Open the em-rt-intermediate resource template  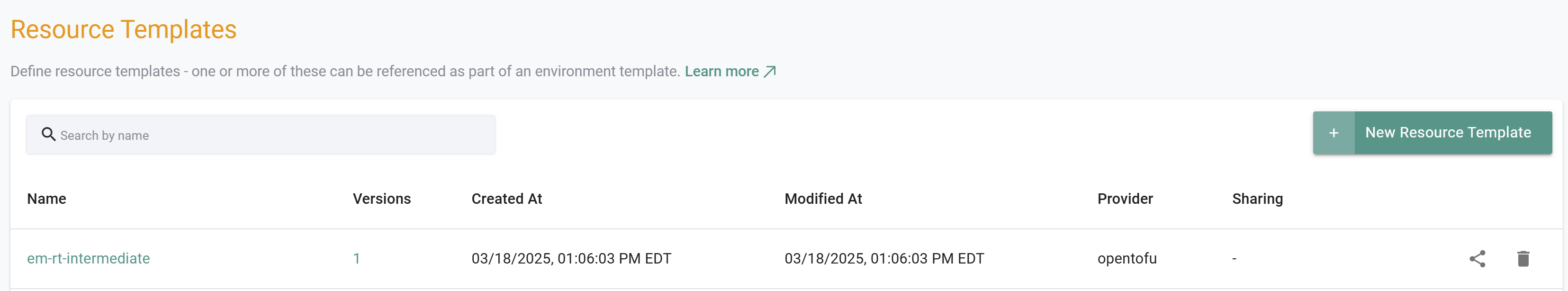pos(88,259)
